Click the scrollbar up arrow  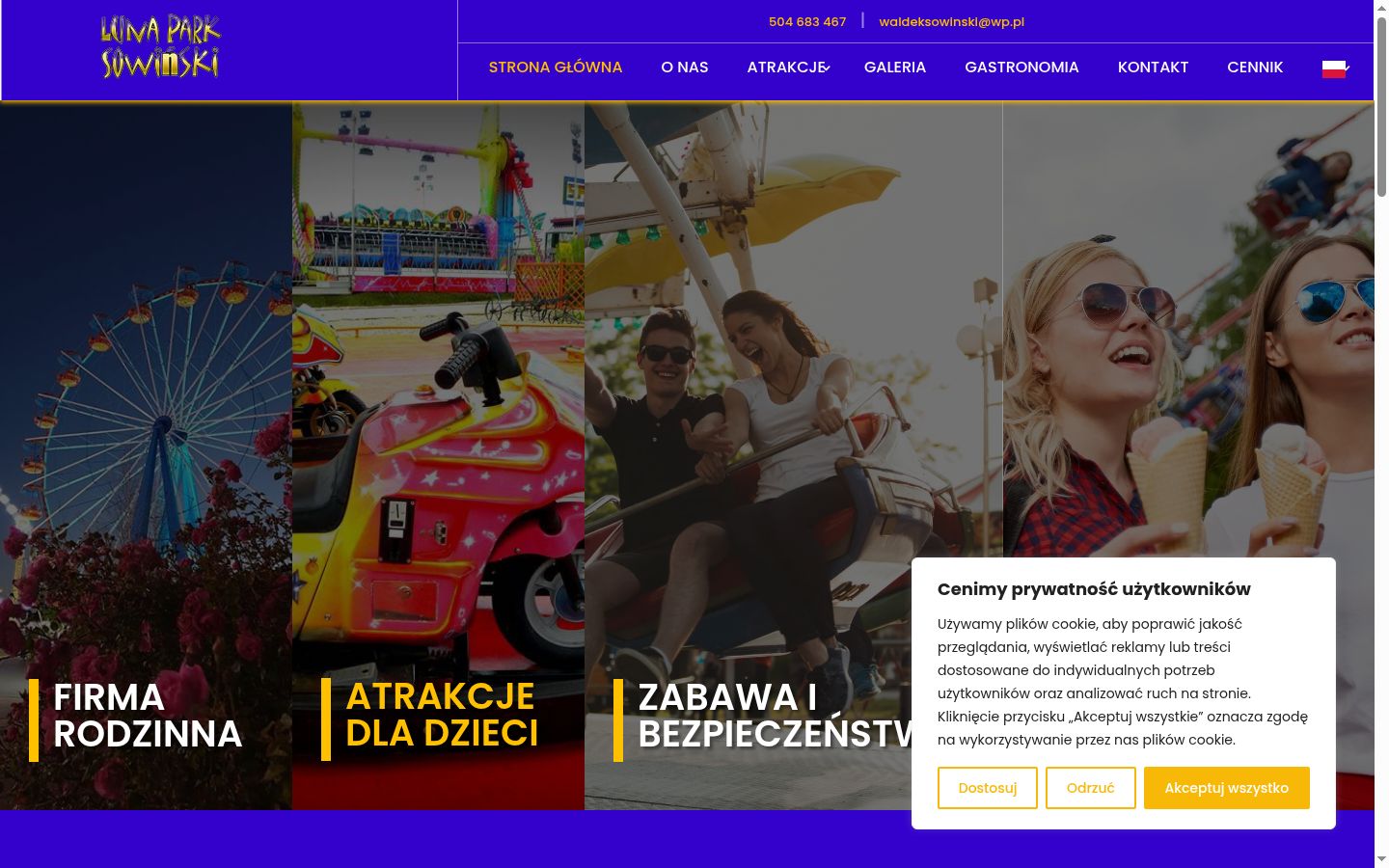click(1381, 8)
